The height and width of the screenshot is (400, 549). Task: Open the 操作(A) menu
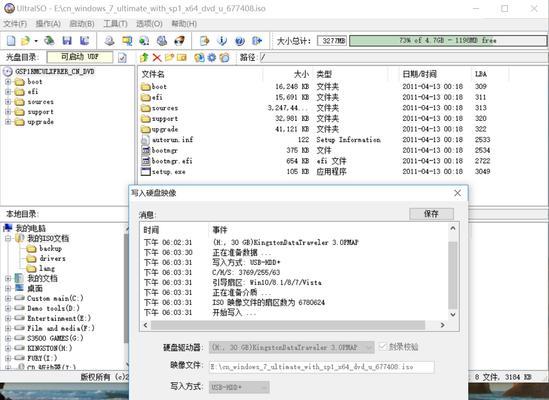point(48,24)
